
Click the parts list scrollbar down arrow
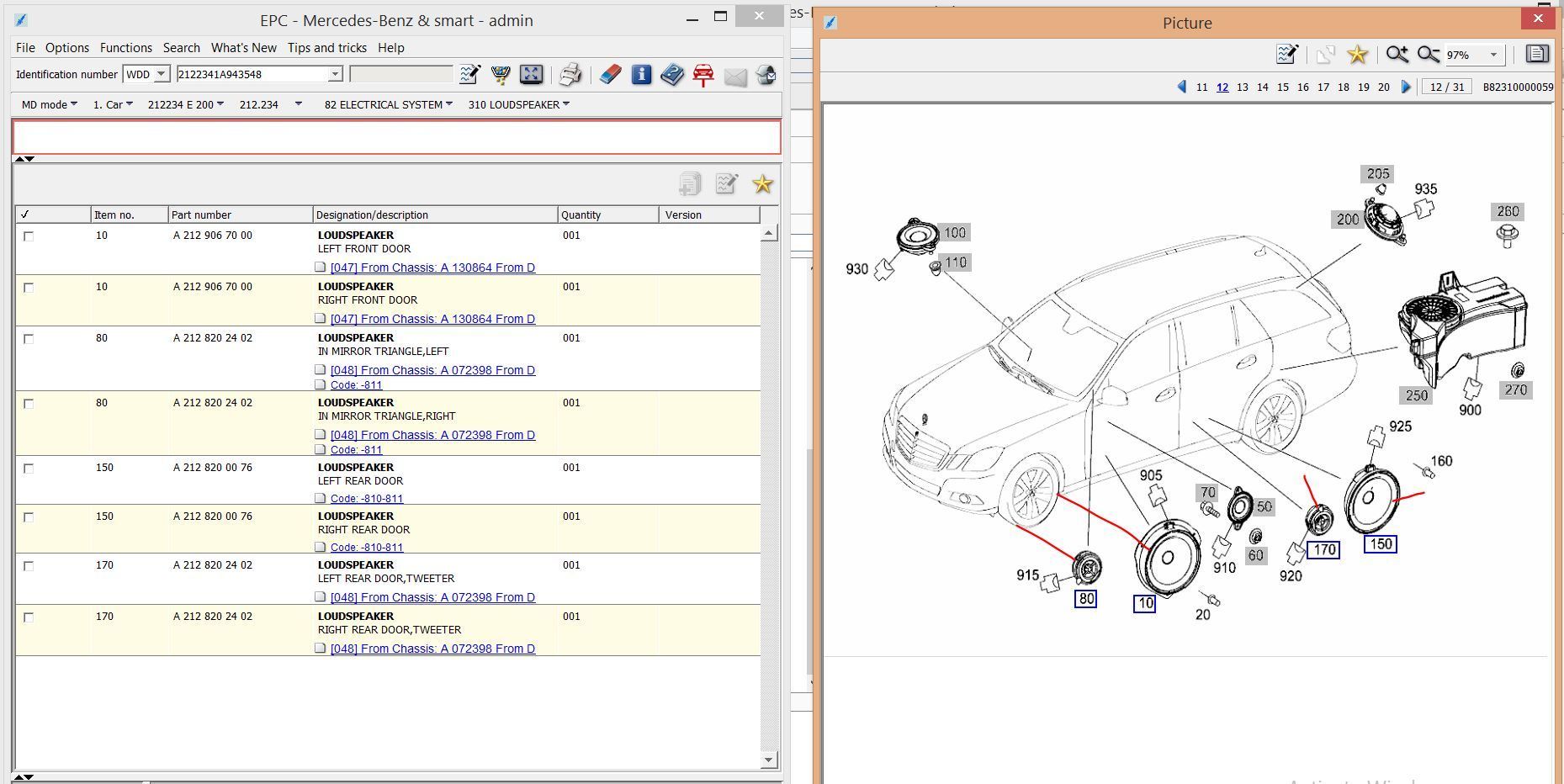(x=768, y=760)
